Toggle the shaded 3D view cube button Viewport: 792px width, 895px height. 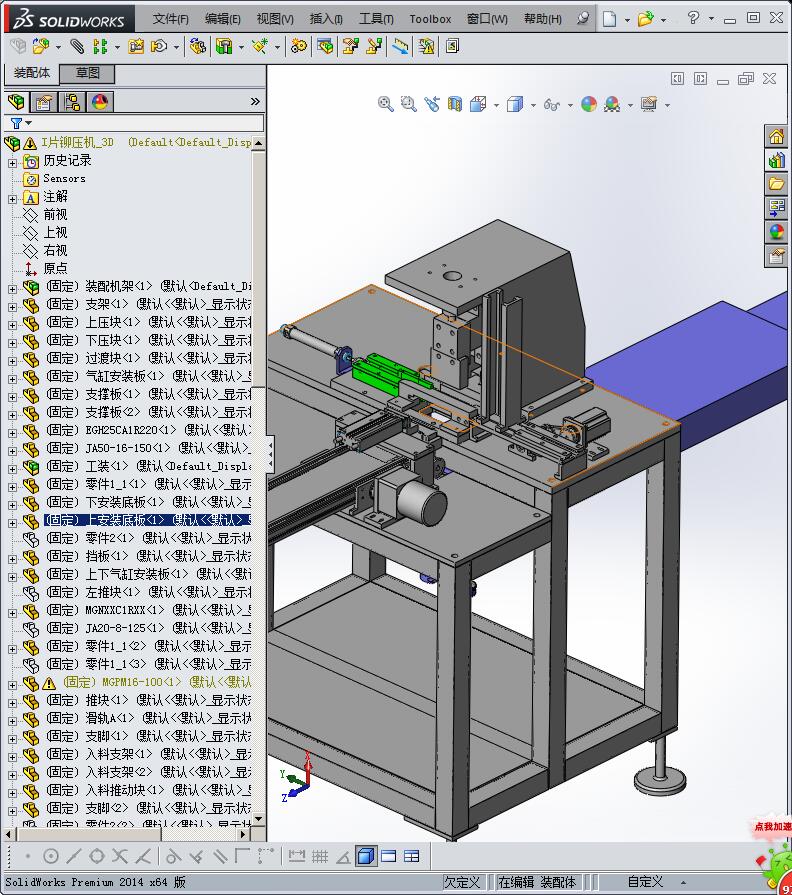click(366, 856)
